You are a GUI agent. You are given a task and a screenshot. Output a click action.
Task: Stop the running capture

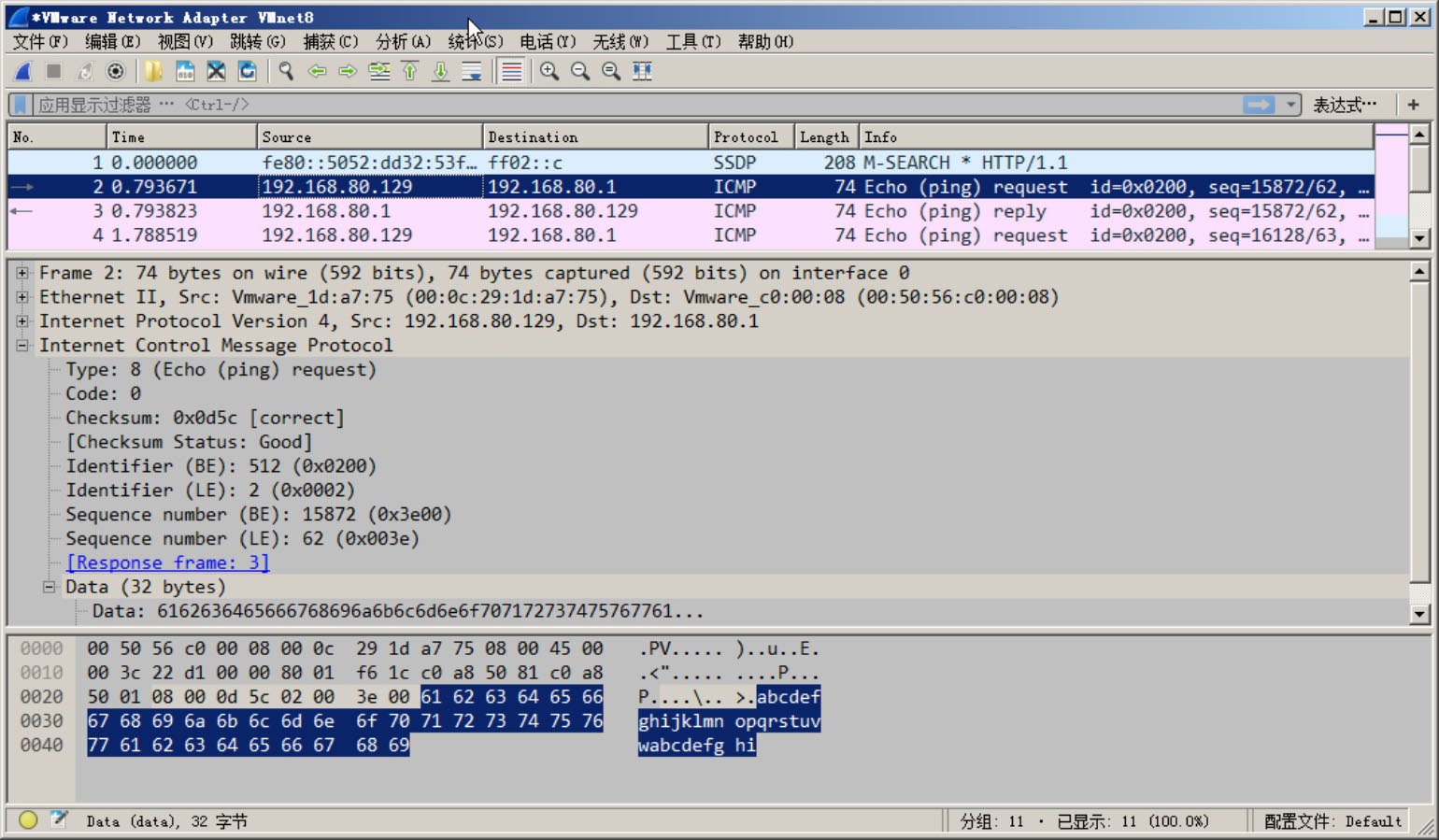click(54, 71)
